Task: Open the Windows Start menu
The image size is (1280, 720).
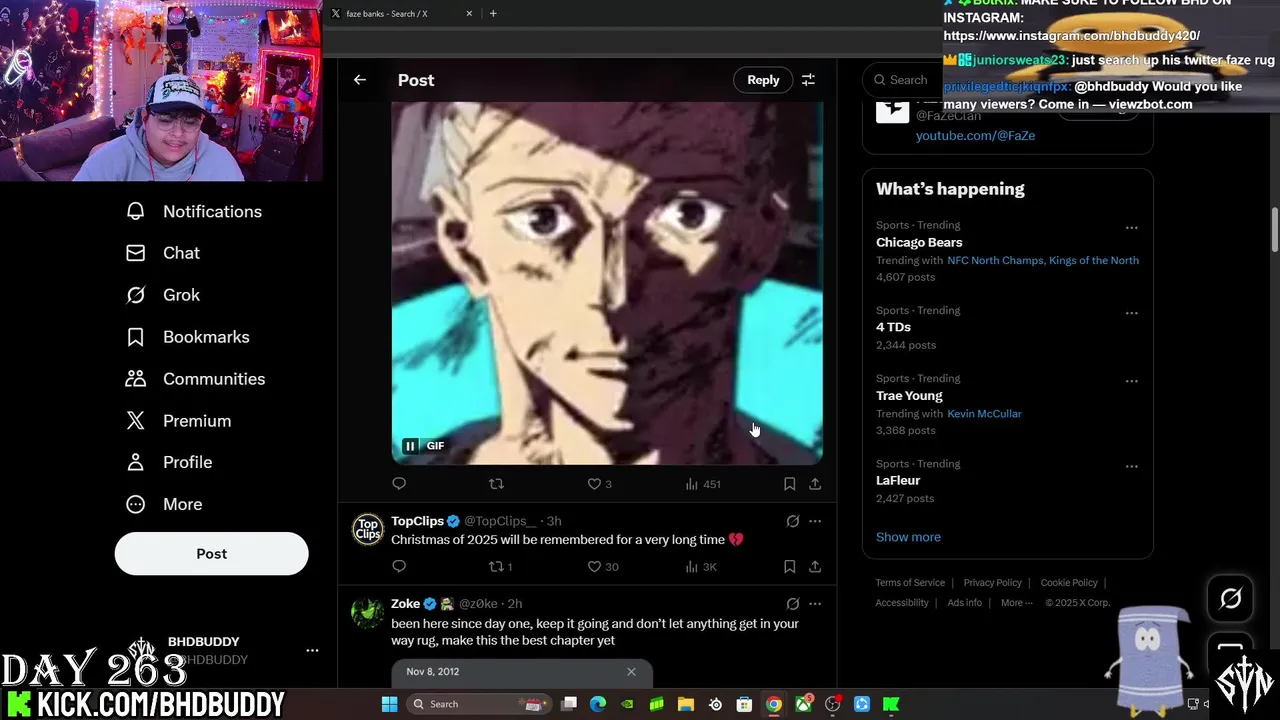Action: coord(389,704)
